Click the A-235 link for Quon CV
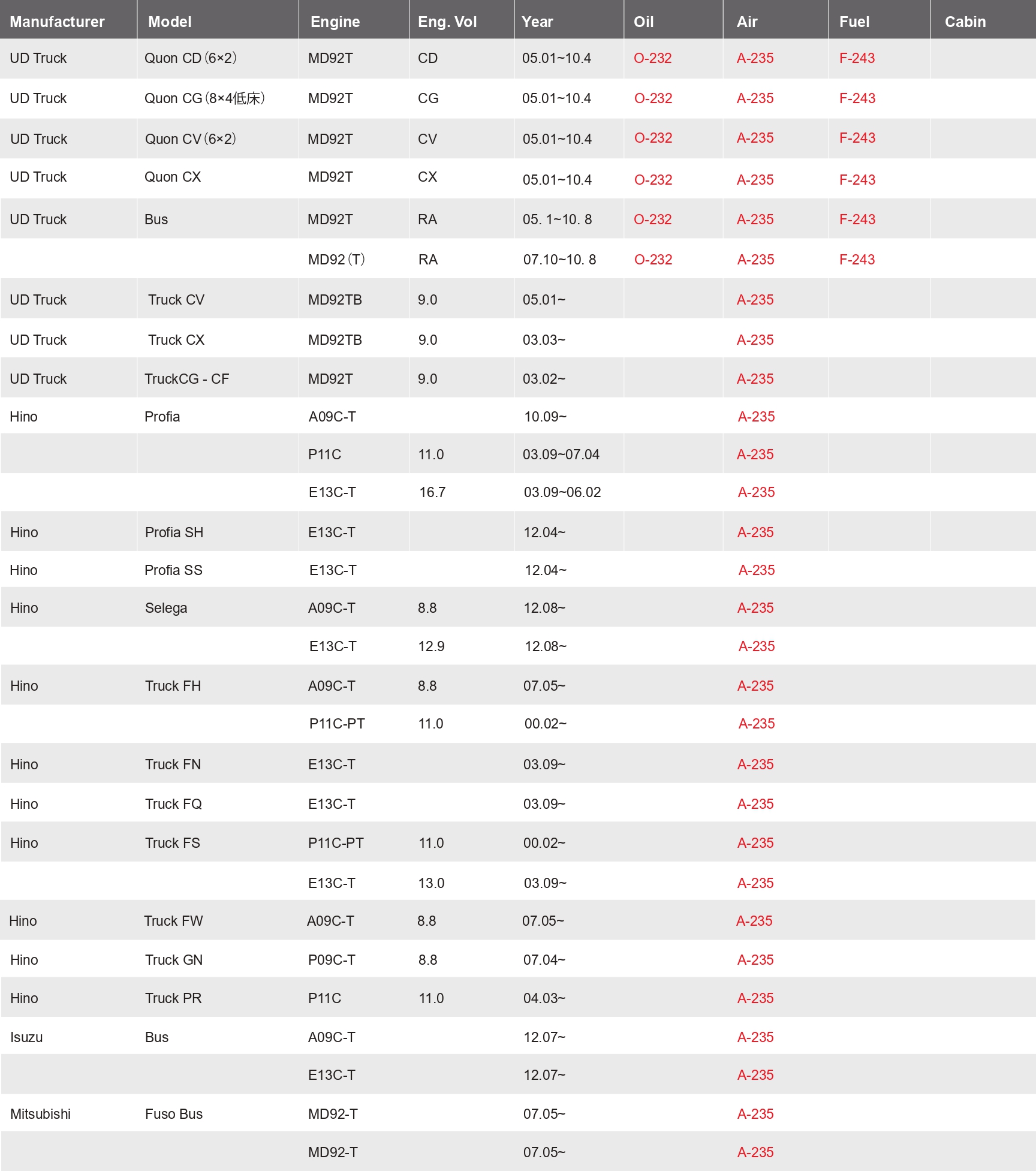The image size is (1036, 1171). coord(755,138)
